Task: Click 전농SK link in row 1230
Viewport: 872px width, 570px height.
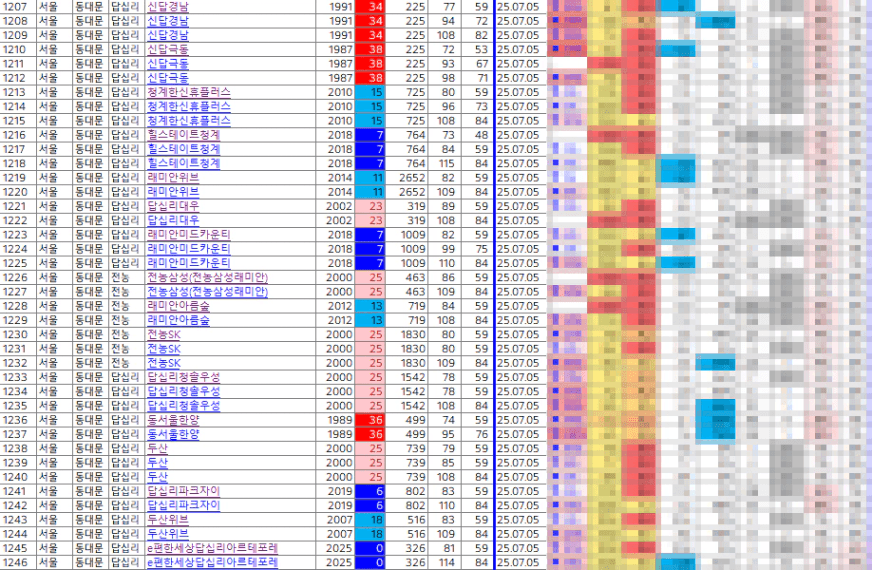Action: [164, 334]
